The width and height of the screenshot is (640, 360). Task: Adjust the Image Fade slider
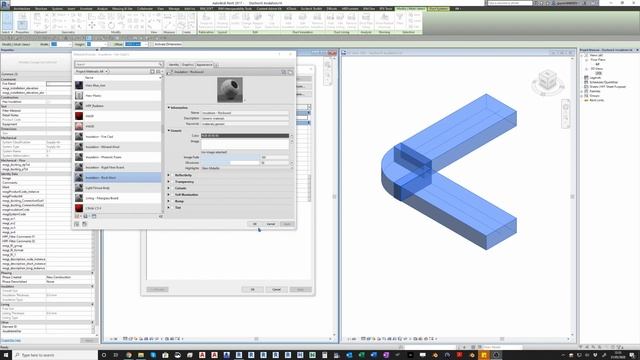click(x=230, y=157)
